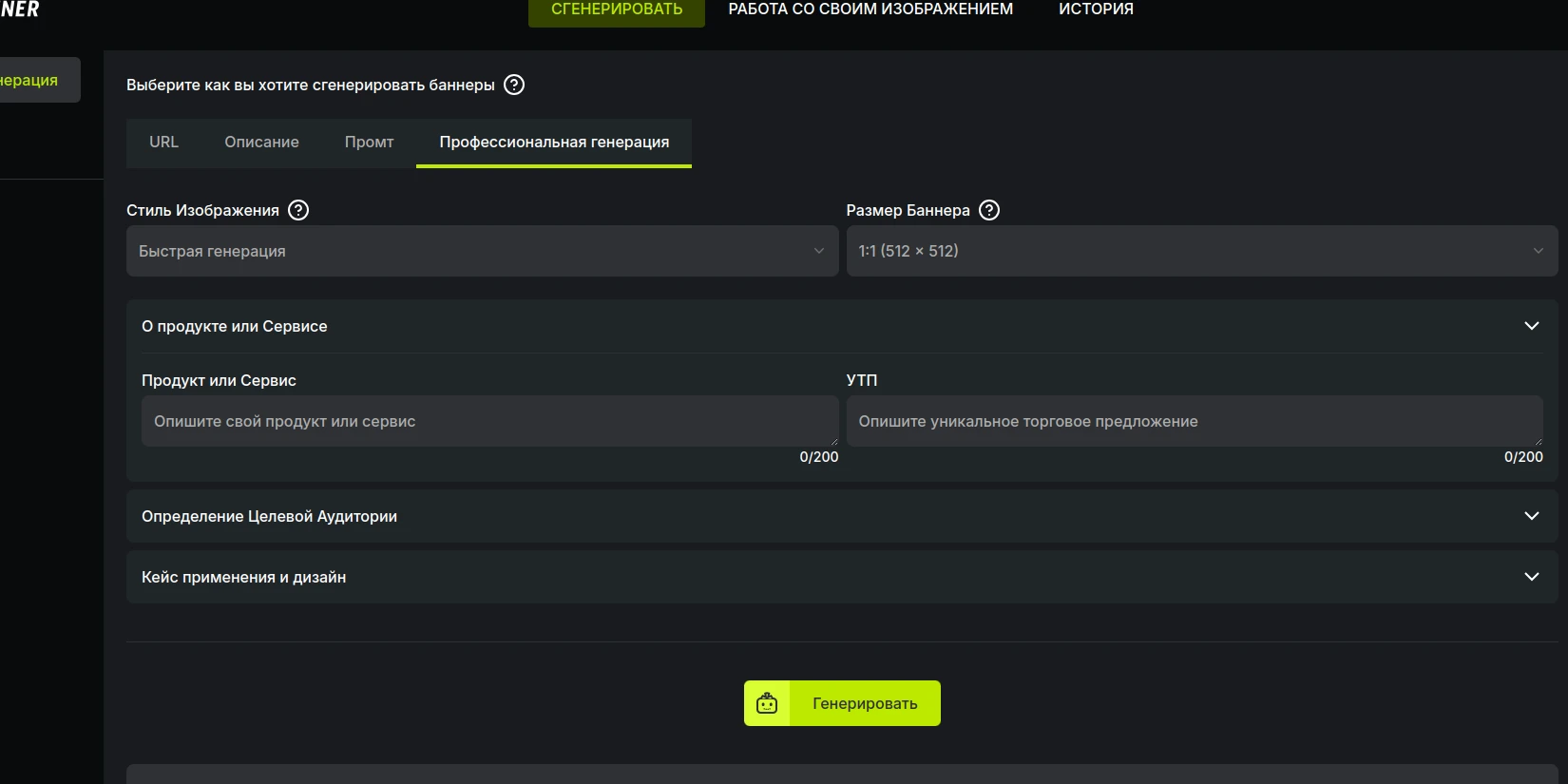This screenshot has width=1568, height=784.
Task: Switch to the URL tab
Action: point(163,142)
